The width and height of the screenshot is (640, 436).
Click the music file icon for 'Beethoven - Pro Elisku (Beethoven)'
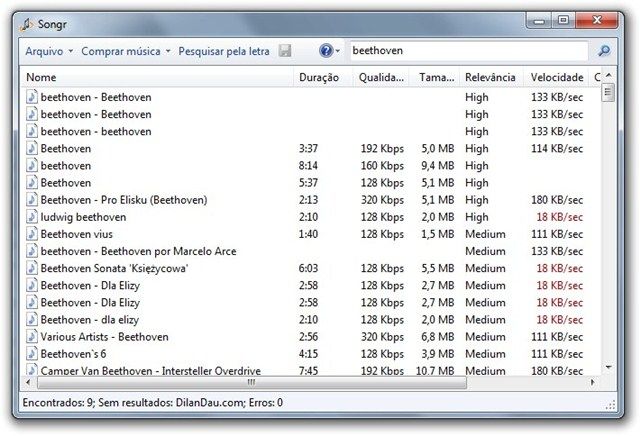click(x=32, y=200)
